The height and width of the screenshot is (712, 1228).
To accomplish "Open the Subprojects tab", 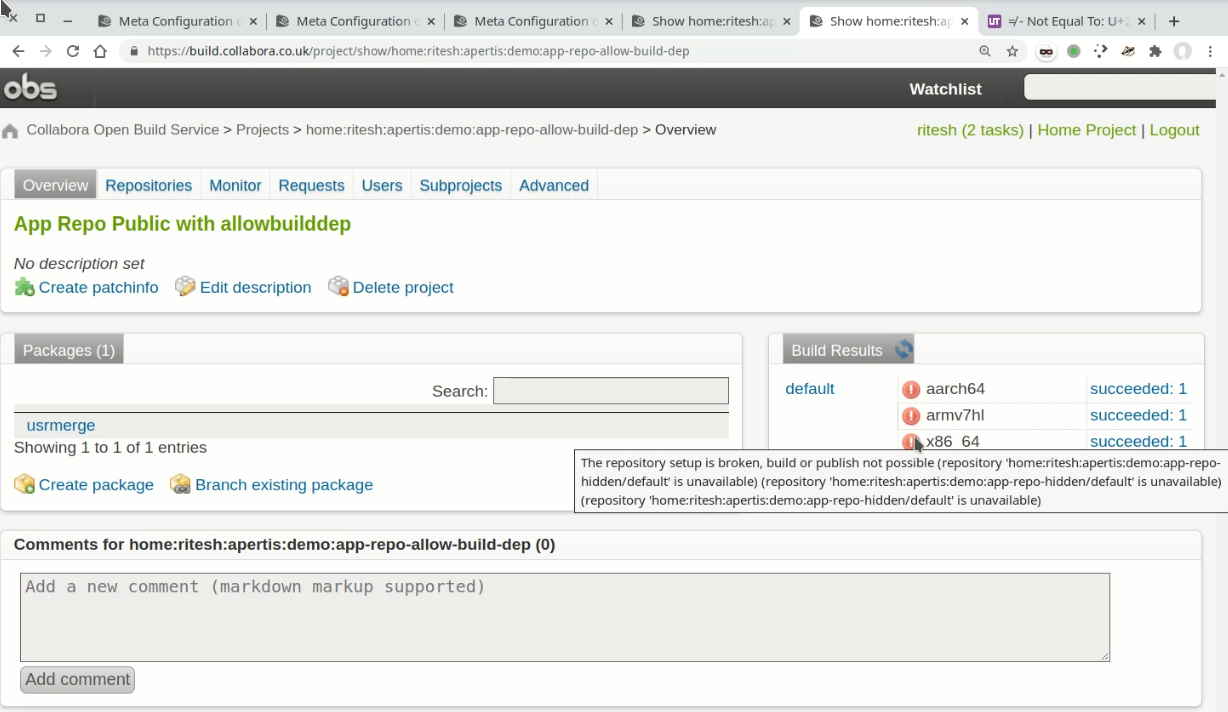I will (461, 185).
